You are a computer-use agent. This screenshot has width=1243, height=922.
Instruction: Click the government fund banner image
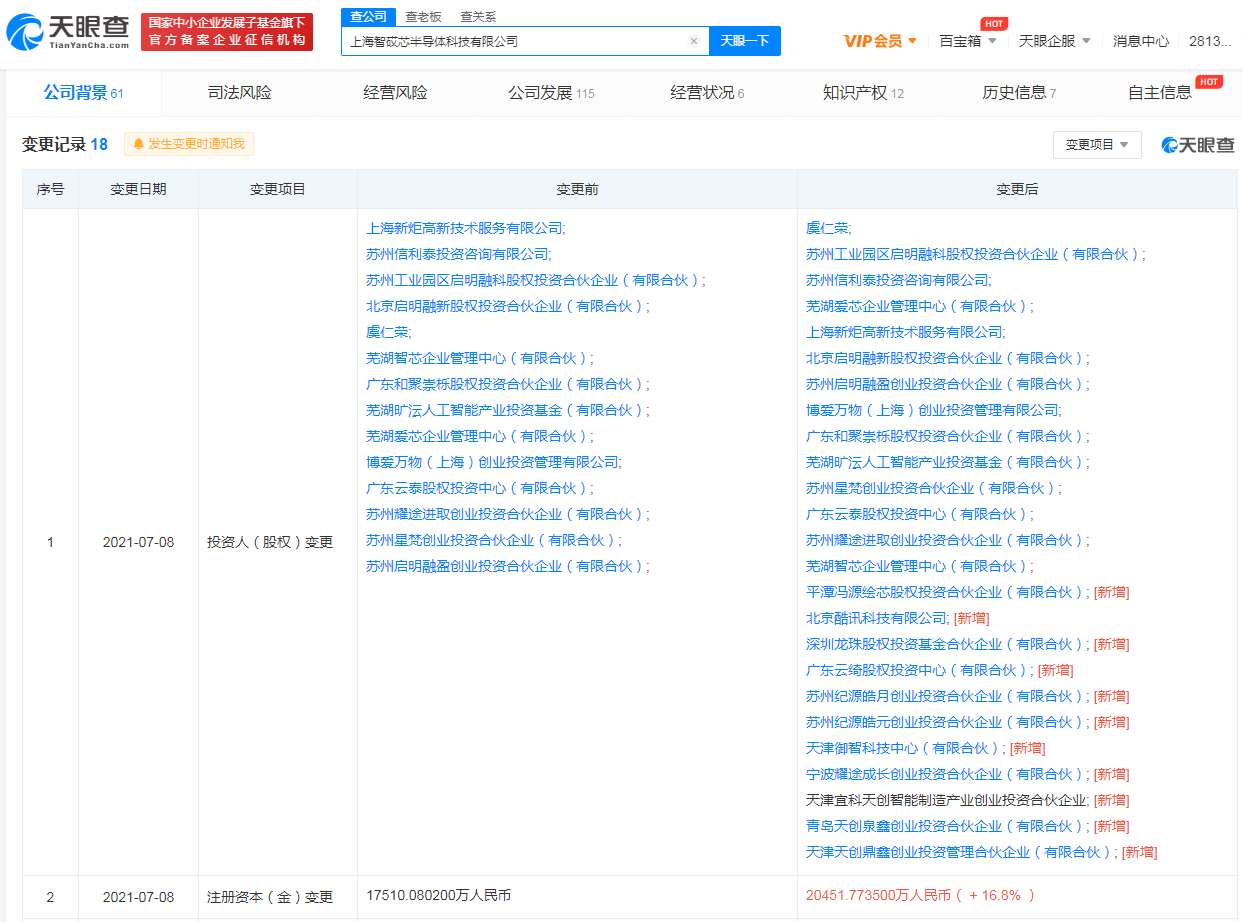click(227, 32)
